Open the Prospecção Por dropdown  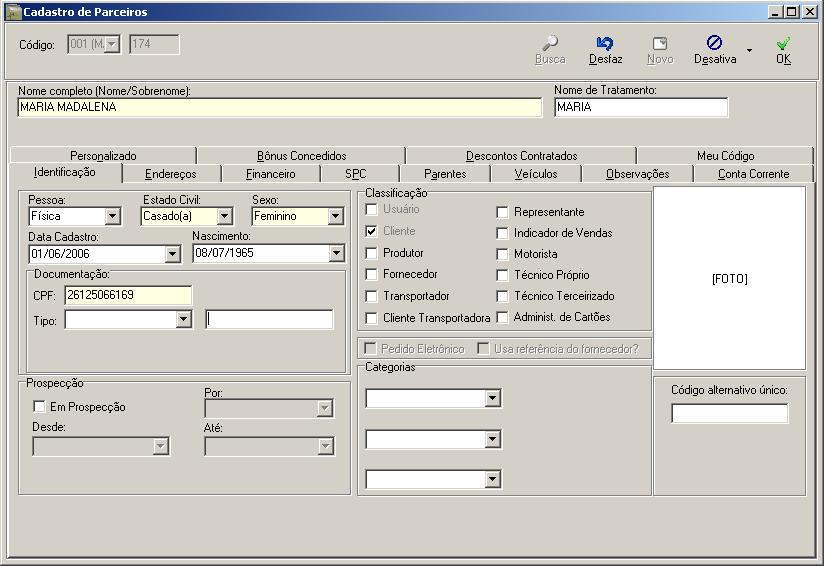[x=325, y=408]
